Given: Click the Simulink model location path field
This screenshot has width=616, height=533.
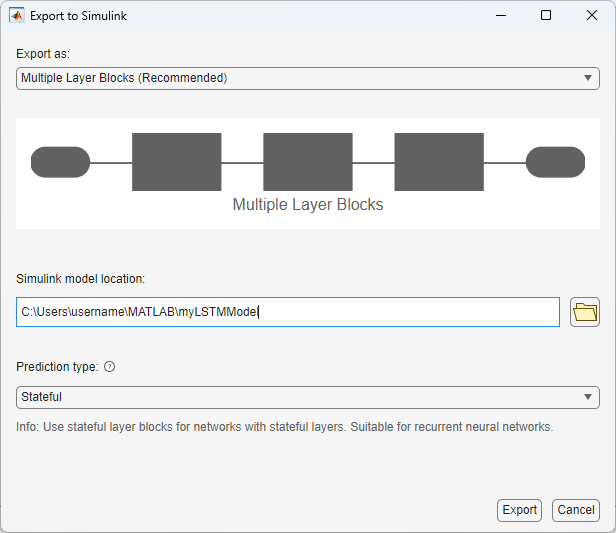Looking at the screenshot, I should [288, 312].
